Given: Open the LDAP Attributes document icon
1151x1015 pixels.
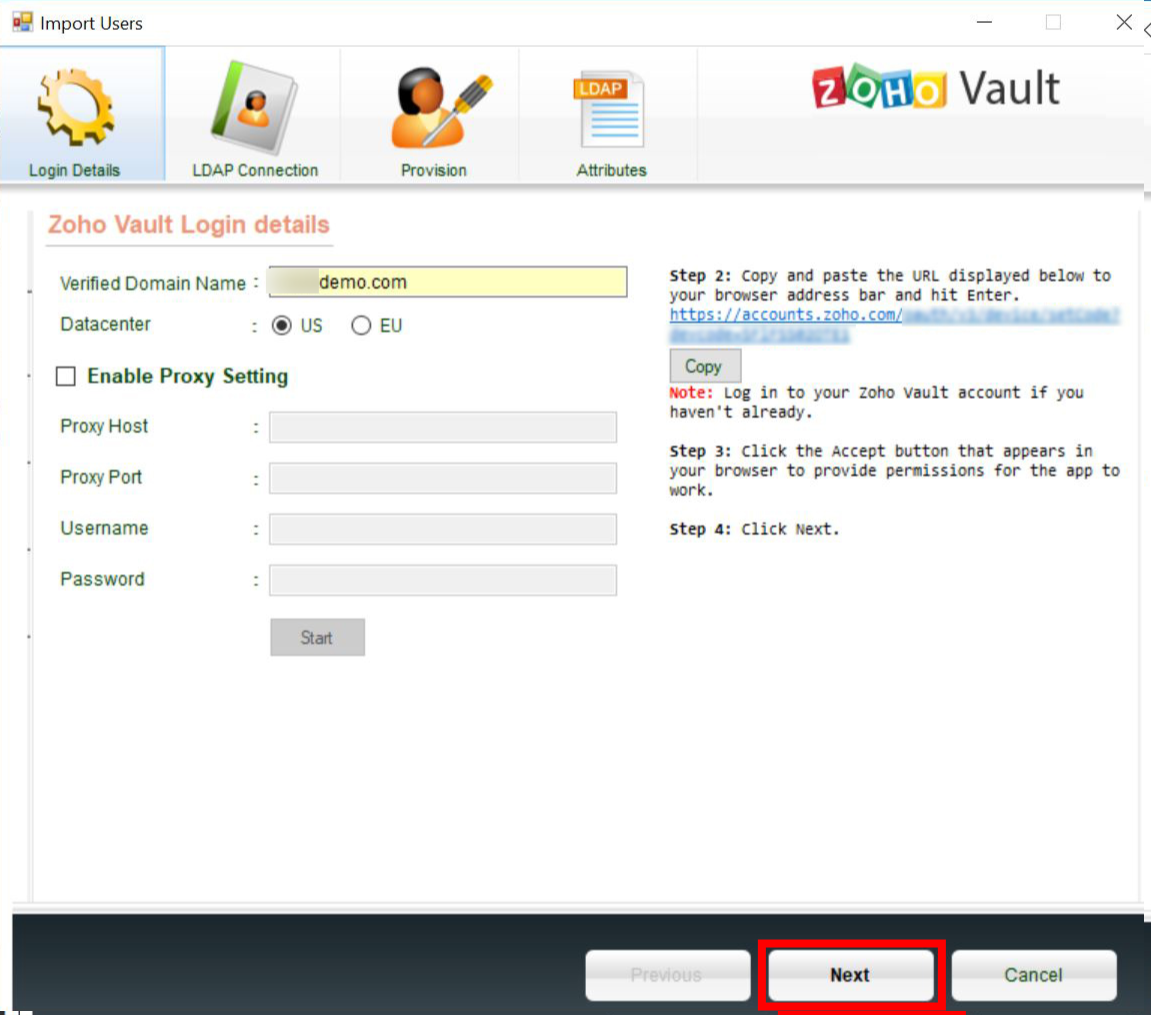Looking at the screenshot, I should (609, 109).
